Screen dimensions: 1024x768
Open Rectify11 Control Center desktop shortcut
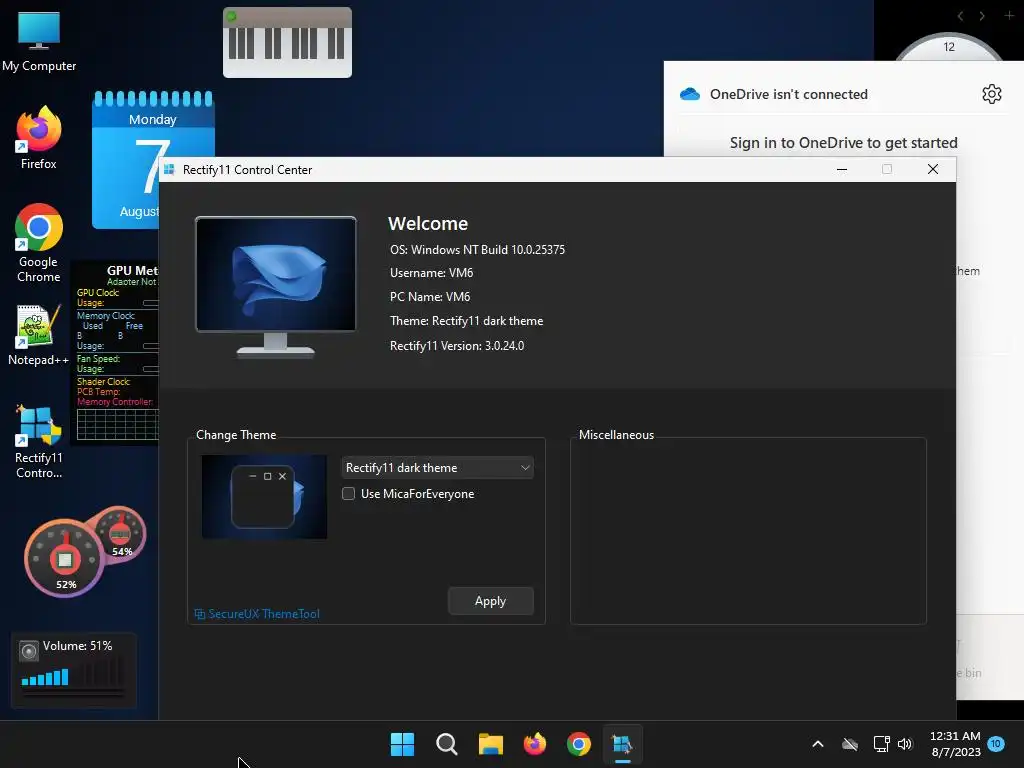(39, 442)
